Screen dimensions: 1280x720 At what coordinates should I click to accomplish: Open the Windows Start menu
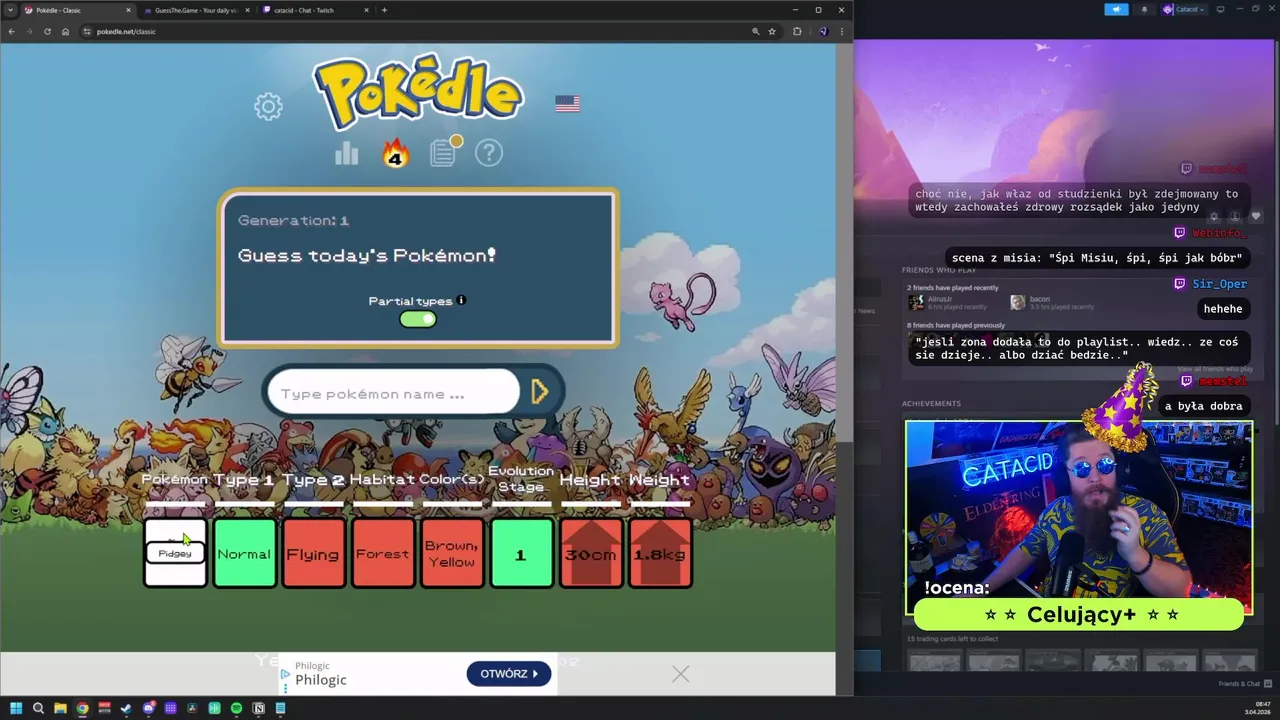click(16, 708)
